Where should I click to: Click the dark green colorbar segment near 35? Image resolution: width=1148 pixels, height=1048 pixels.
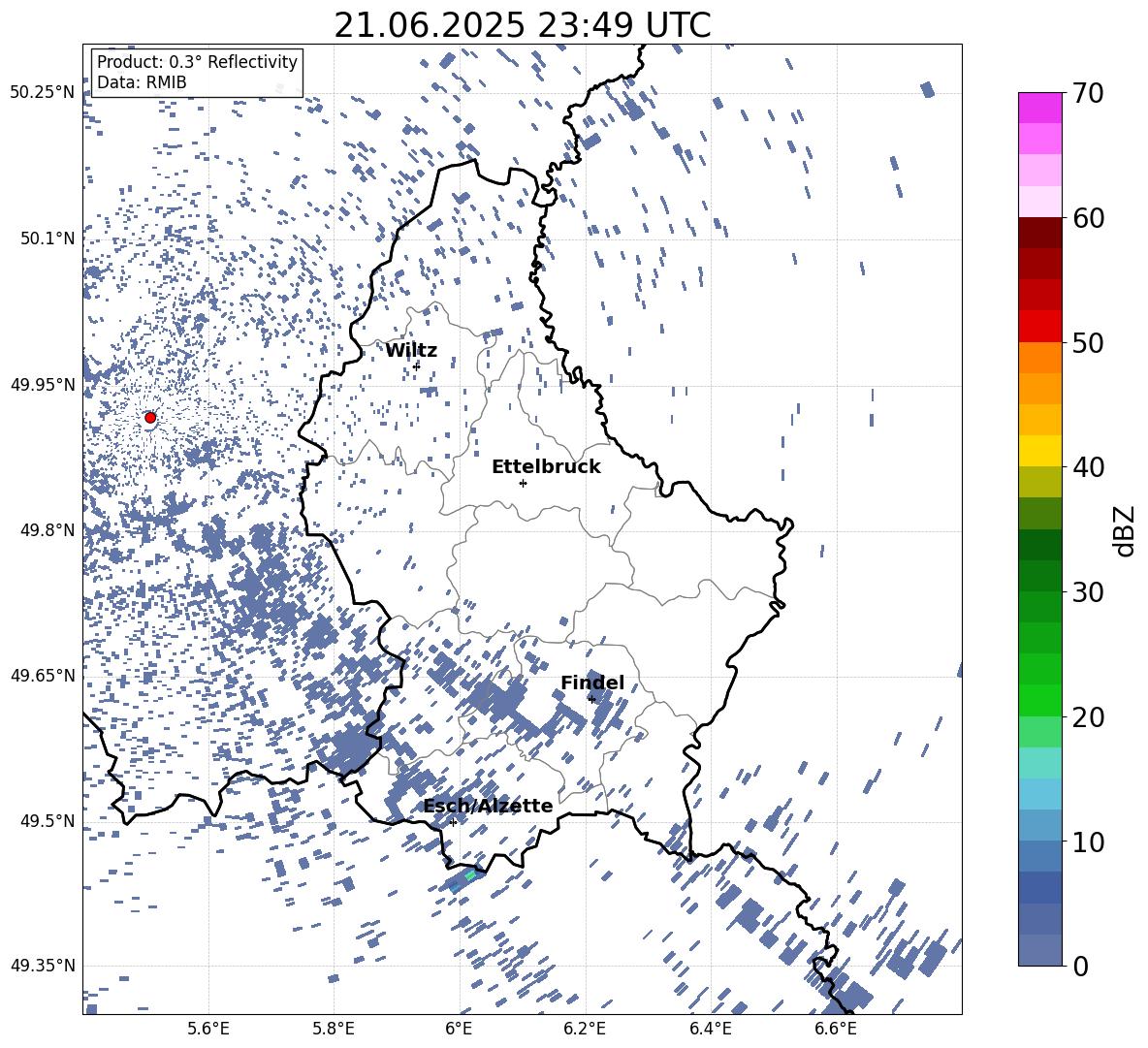tap(1039, 545)
